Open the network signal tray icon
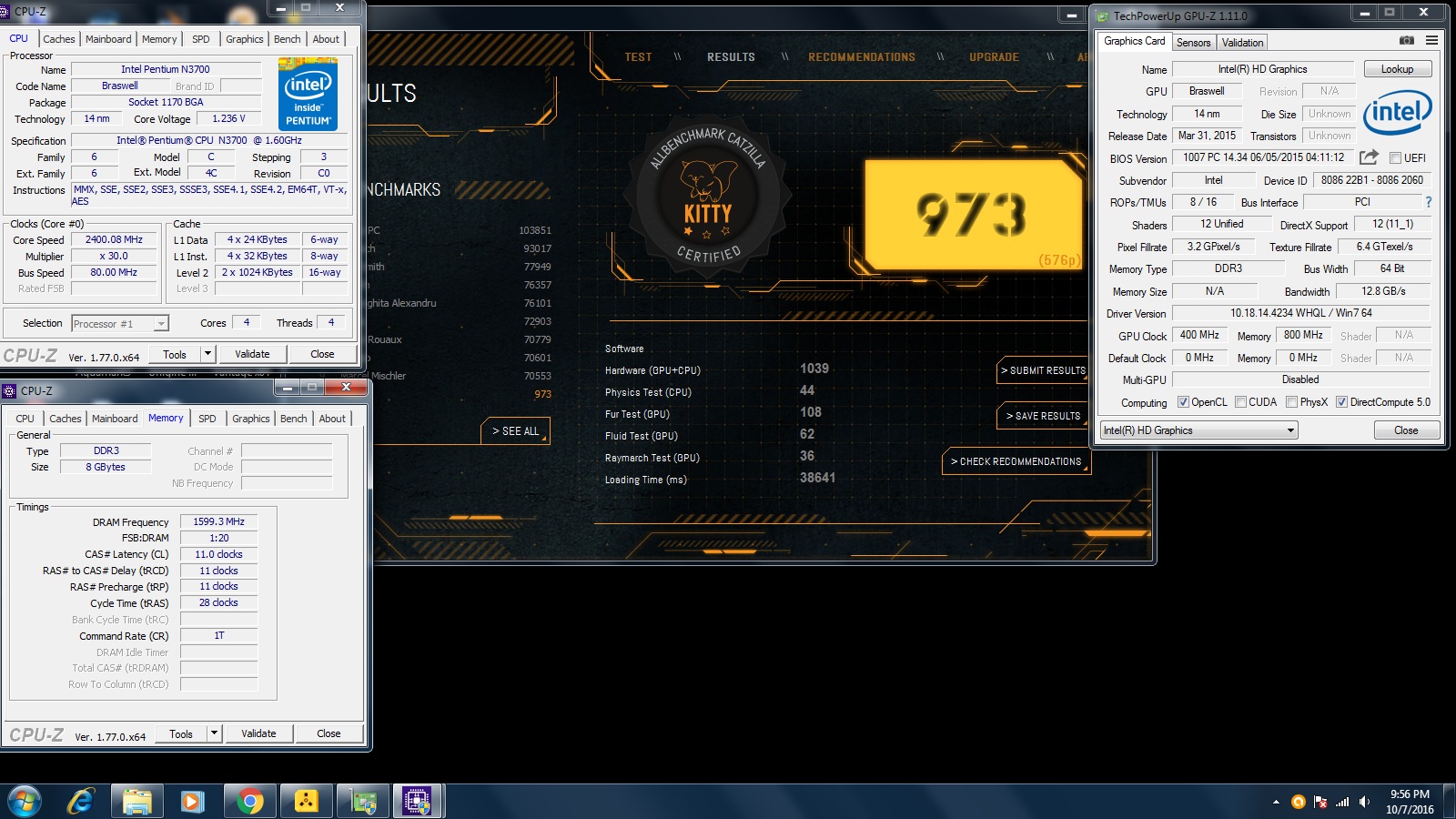This screenshot has height=819, width=1456. [x=1342, y=802]
